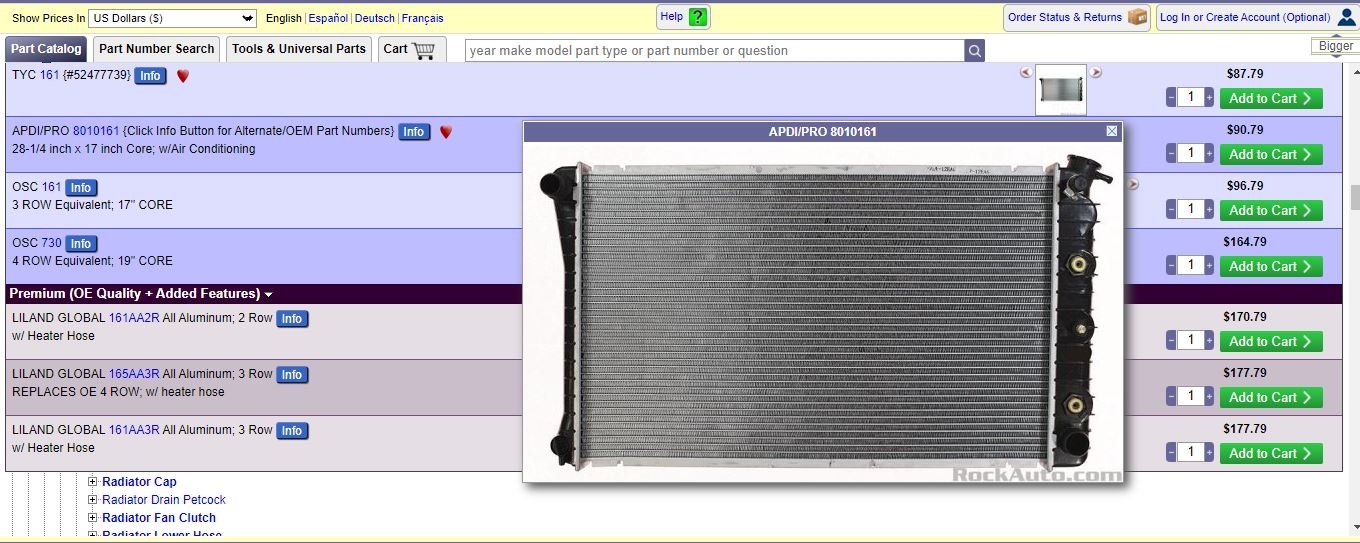Open Info for TYC 161
Viewport: 1360px width, 543px height.
click(150, 76)
